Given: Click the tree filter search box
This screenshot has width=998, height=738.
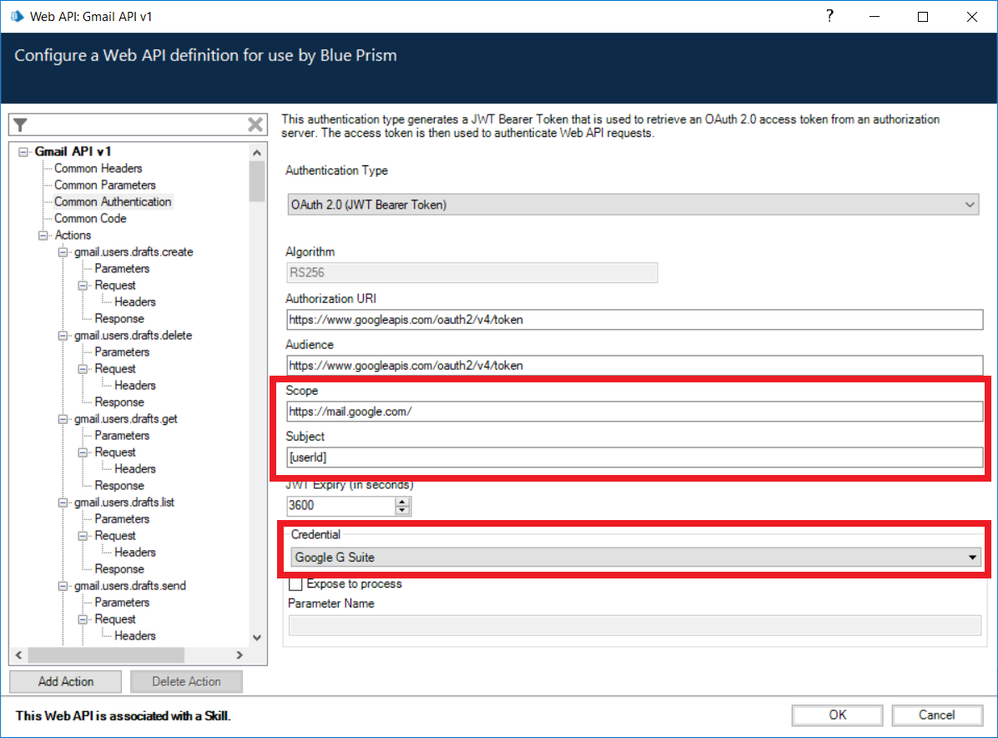Looking at the screenshot, I should click(137, 125).
